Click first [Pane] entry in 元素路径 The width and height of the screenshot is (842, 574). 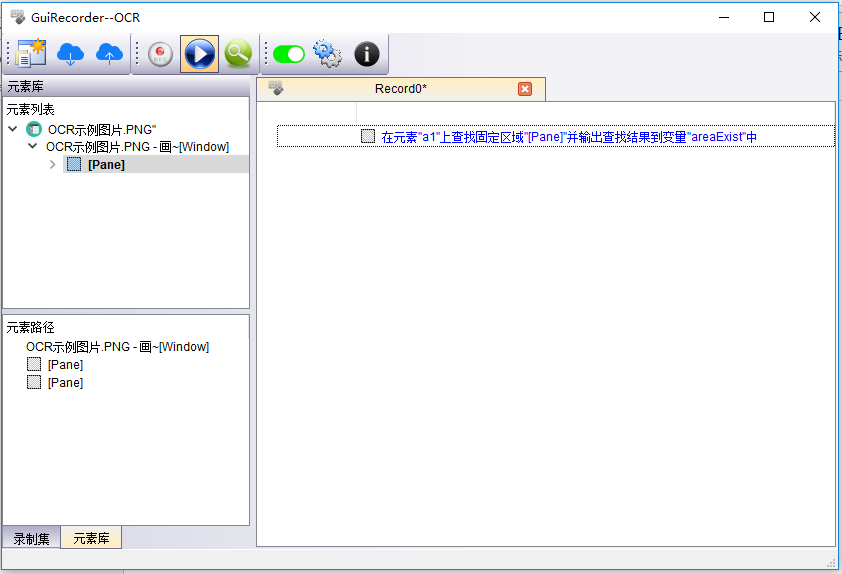tap(66, 365)
